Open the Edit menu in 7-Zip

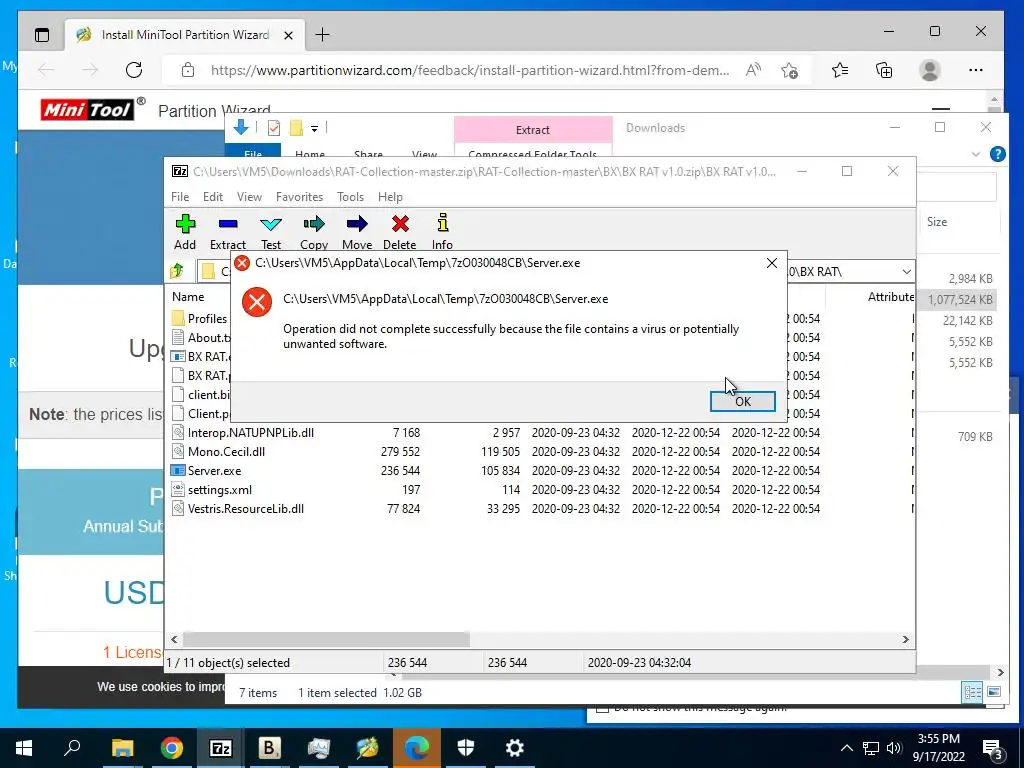(212, 197)
